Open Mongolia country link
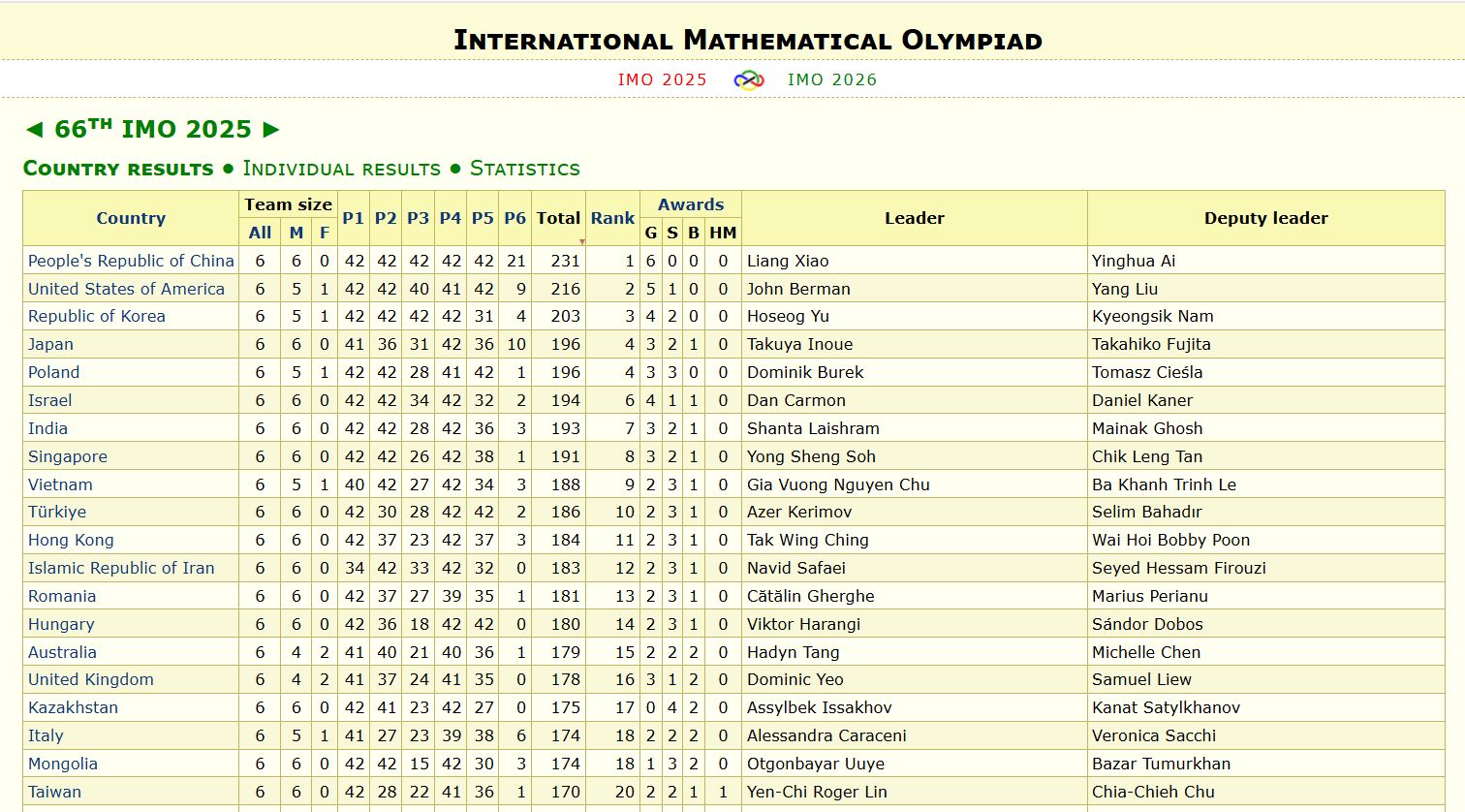The width and height of the screenshot is (1465, 812). pos(63,764)
